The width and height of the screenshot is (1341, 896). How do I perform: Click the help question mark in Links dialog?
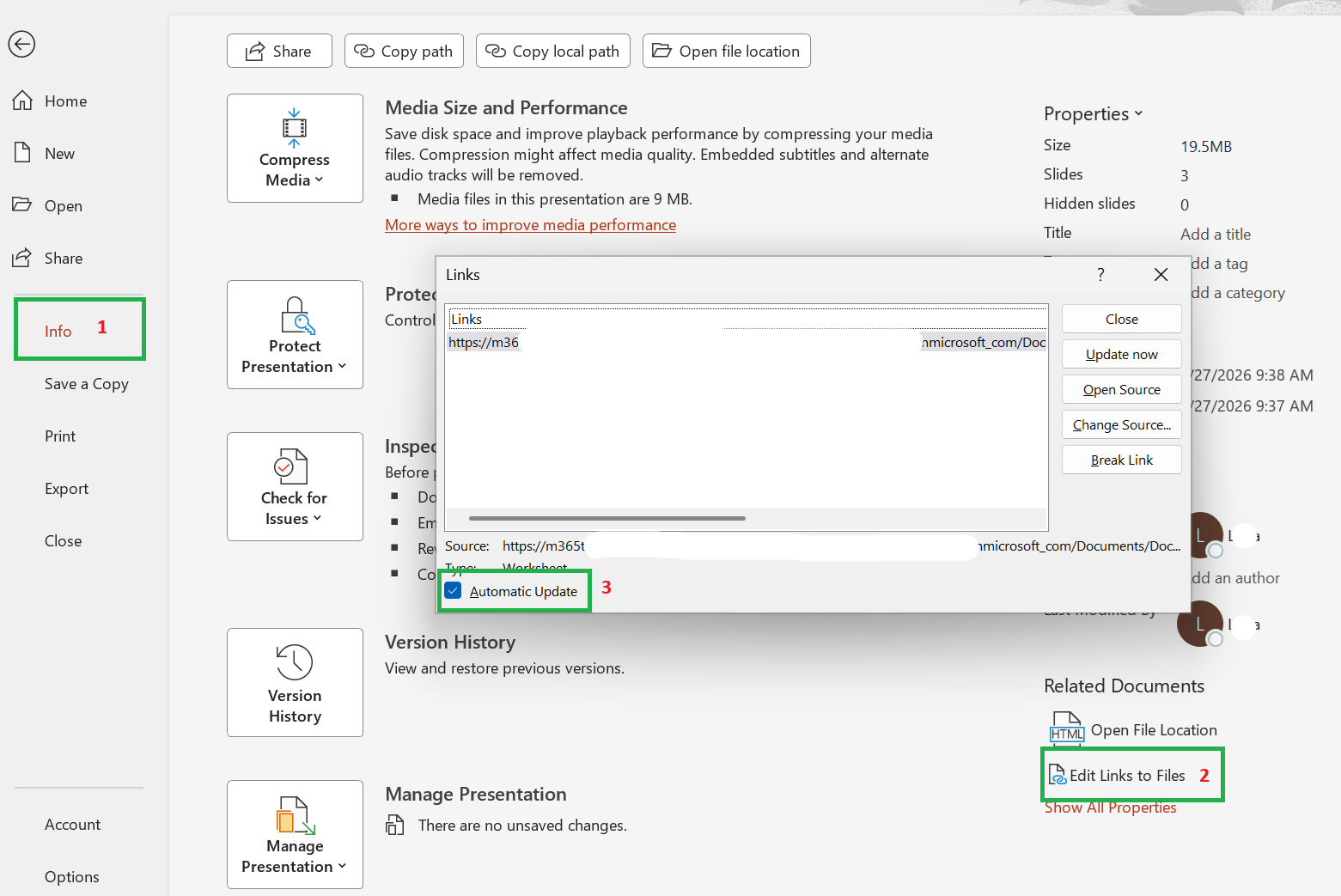[1100, 274]
